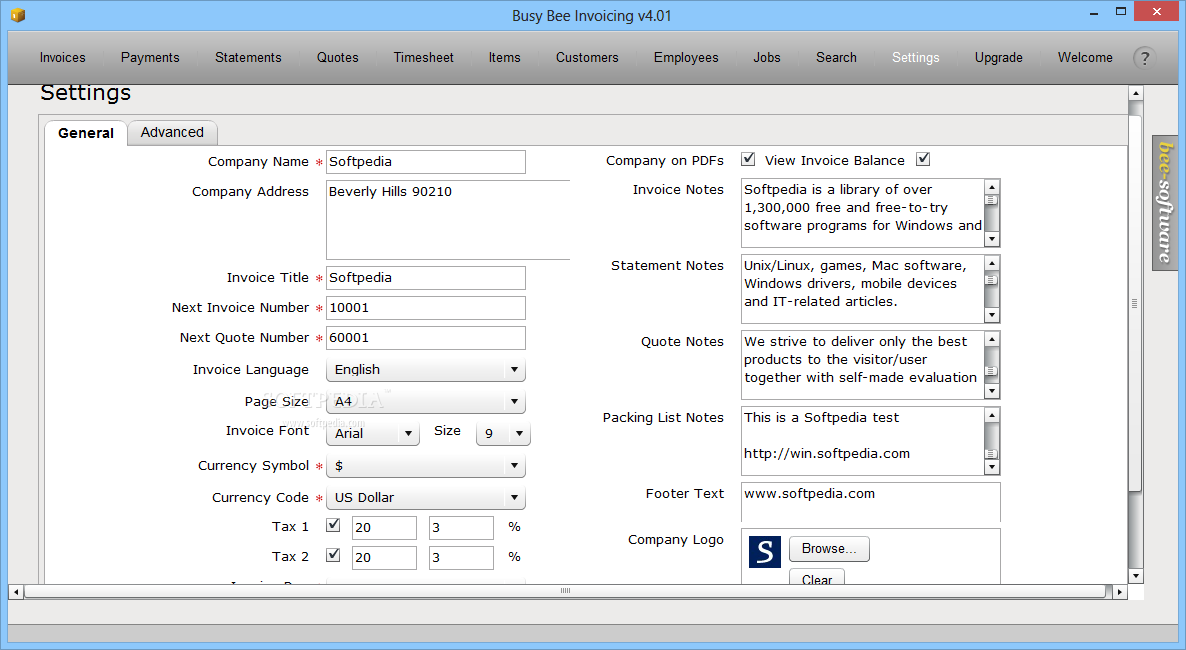Click horizontal scrollbar left arrow
Viewport: 1186px width, 650px height.
click(15, 592)
